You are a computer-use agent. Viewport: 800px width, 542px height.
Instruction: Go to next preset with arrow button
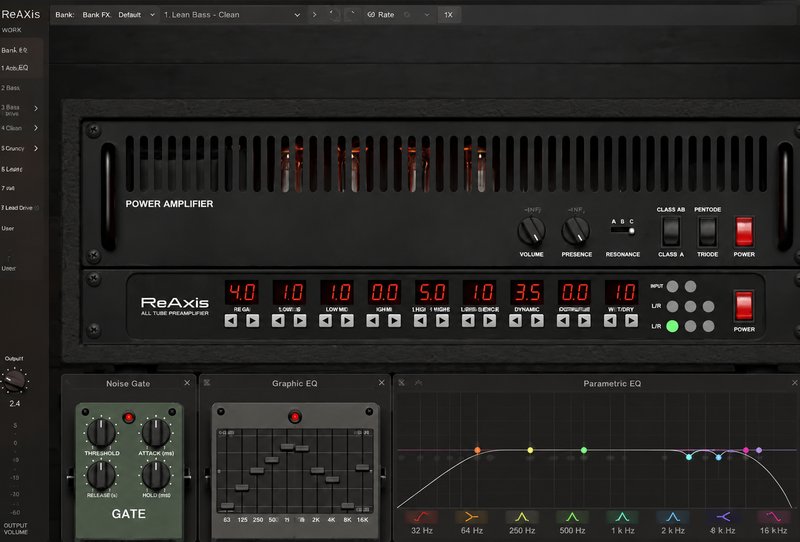314,15
